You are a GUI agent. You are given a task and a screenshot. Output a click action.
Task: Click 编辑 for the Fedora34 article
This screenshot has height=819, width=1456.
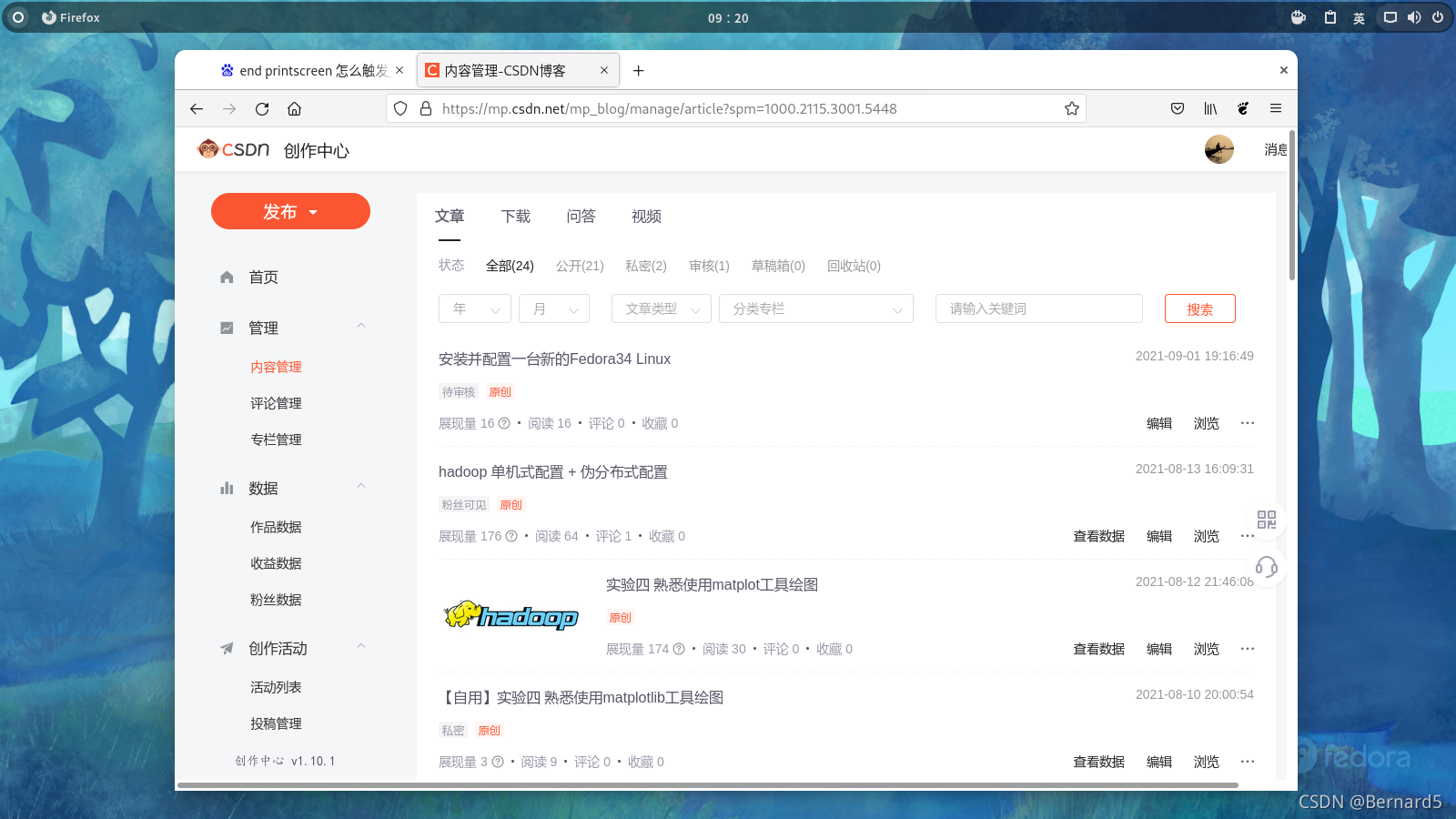point(1159,423)
